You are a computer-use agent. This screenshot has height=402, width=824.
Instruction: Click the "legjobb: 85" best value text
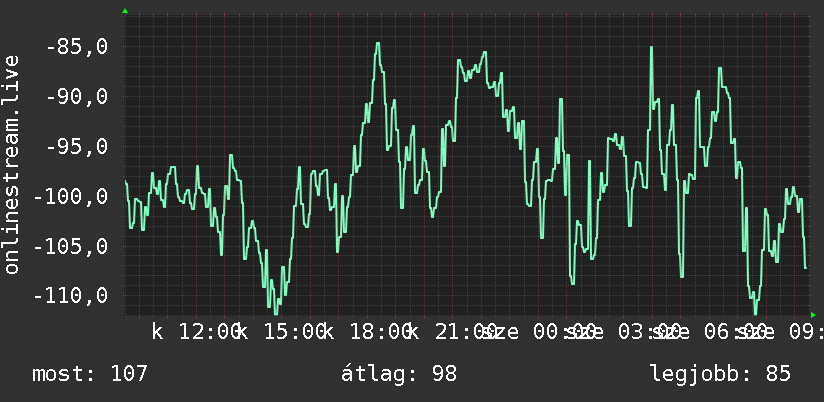720,374
